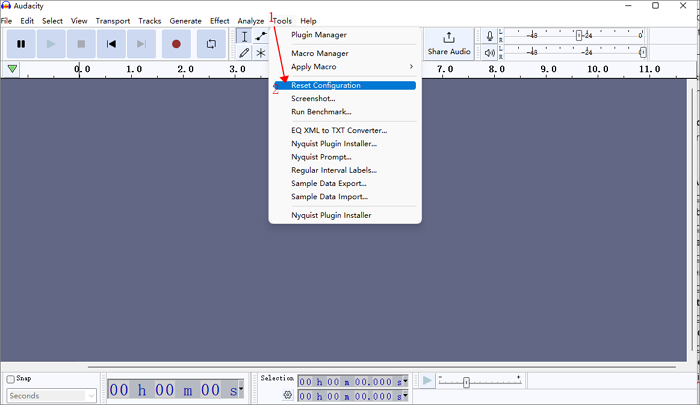Enable the Snap checkbox
The height and width of the screenshot is (405, 700).
(x=11, y=379)
